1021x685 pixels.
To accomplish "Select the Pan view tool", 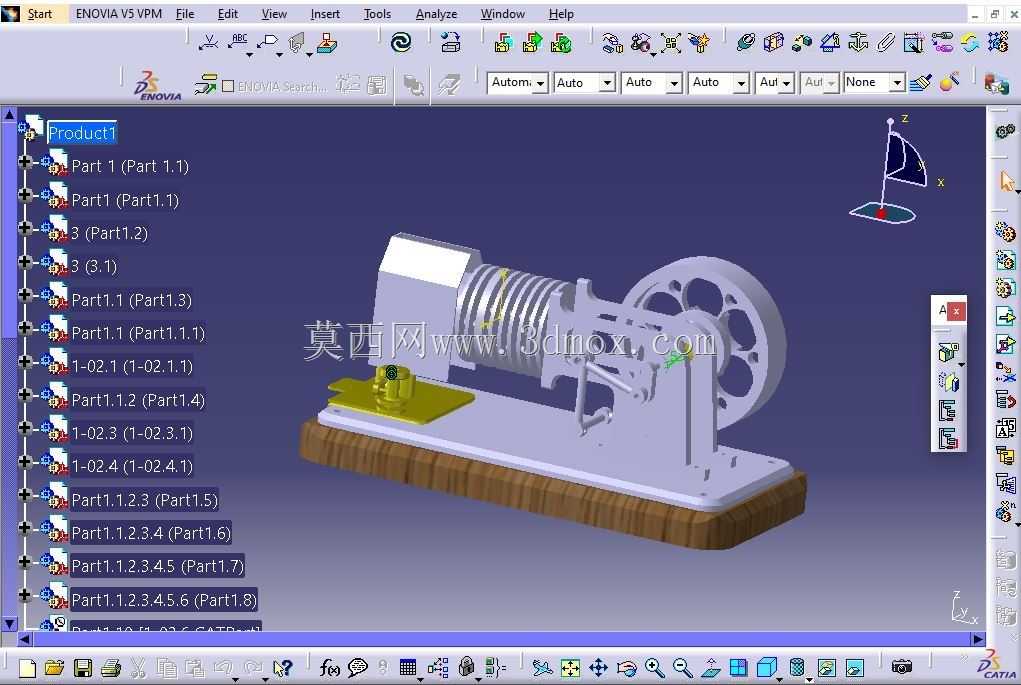I will click(x=598, y=667).
